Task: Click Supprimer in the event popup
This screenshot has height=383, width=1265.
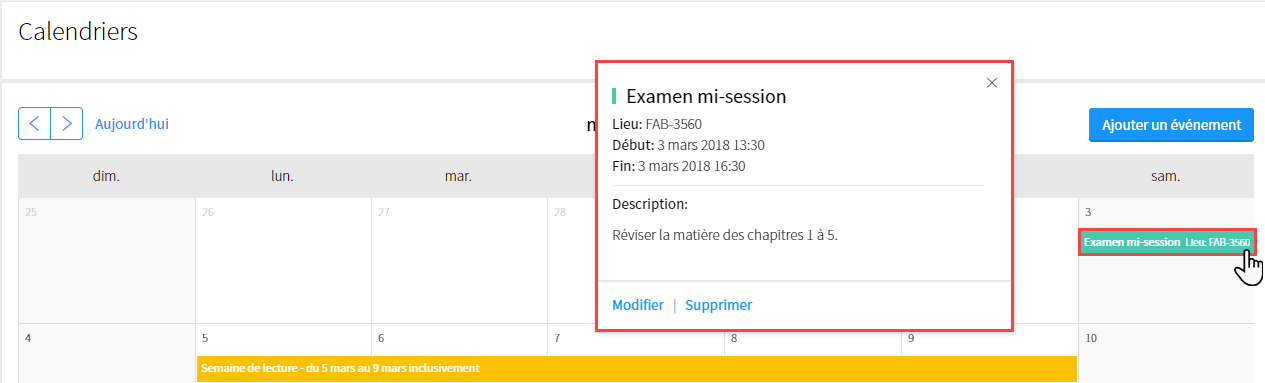Action: click(x=719, y=305)
